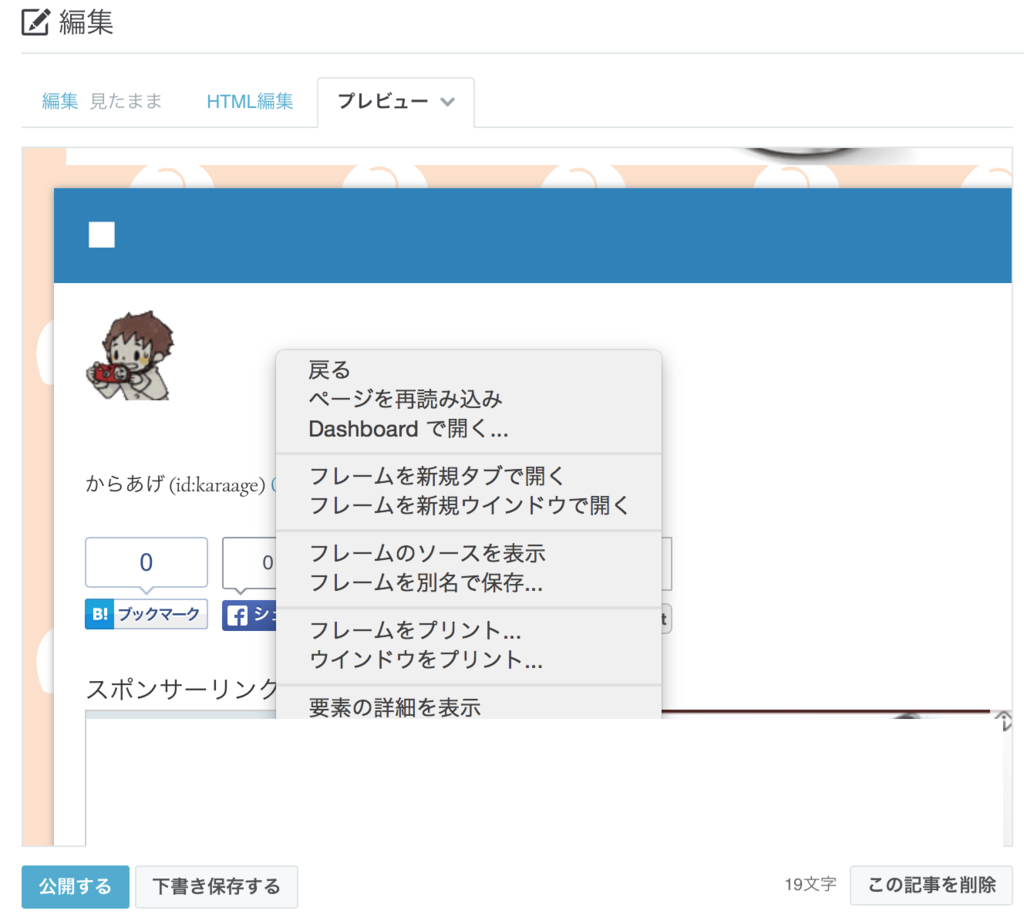Switch to the 編集 見たまま tab
The image size is (1024, 921).
[x=99, y=101]
